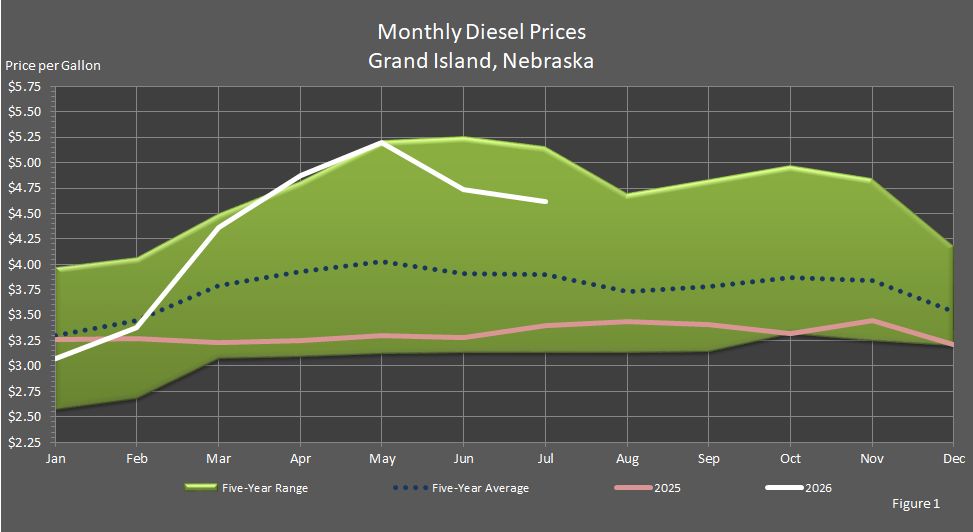Image resolution: width=973 pixels, height=532 pixels.
Task: Click the Jul x-axis label
Action: pos(545,459)
